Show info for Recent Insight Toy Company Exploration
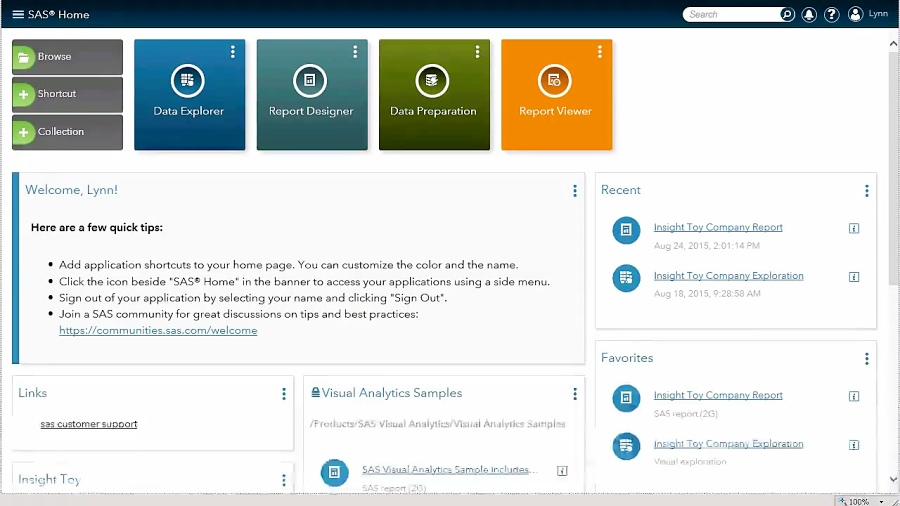 click(x=854, y=277)
